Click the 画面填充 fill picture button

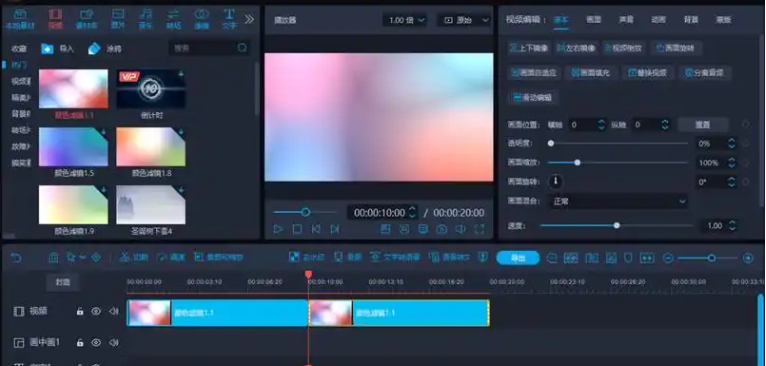tap(592, 73)
